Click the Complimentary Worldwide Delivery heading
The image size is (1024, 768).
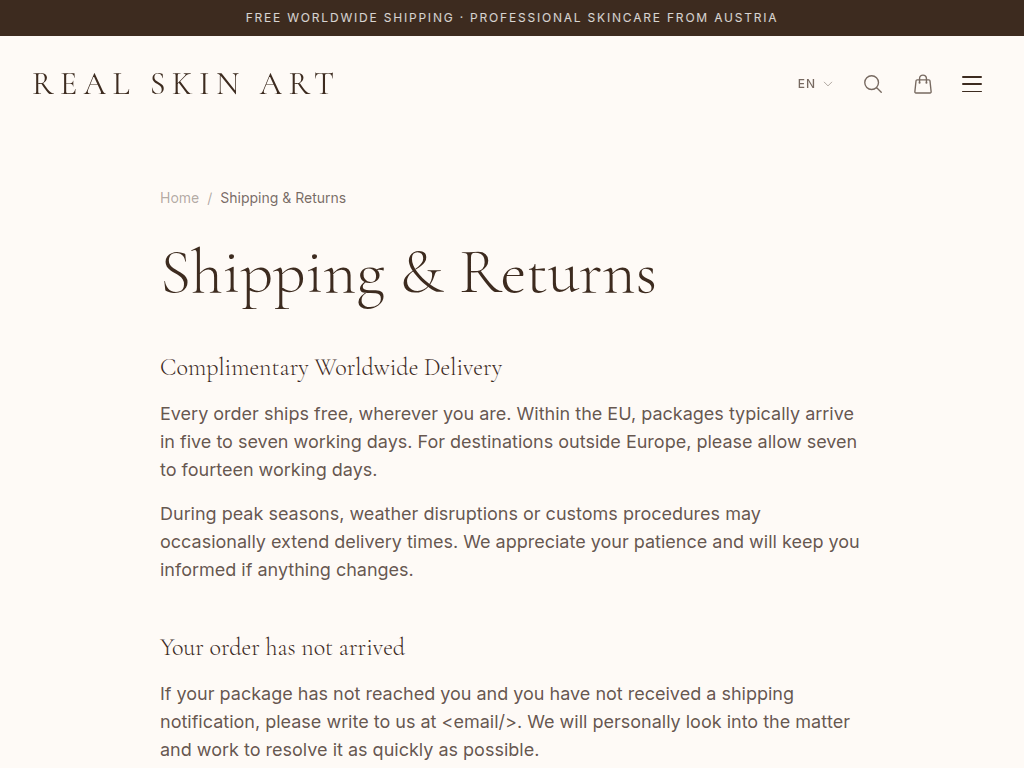(331, 368)
